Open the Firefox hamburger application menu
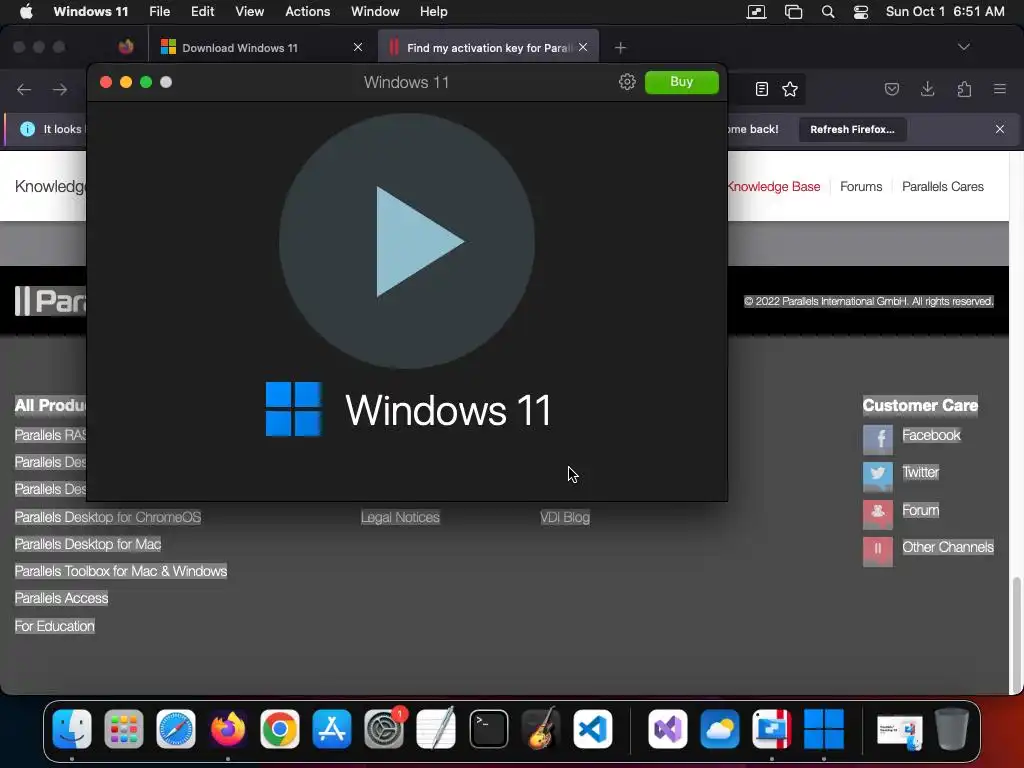 click(x=999, y=89)
